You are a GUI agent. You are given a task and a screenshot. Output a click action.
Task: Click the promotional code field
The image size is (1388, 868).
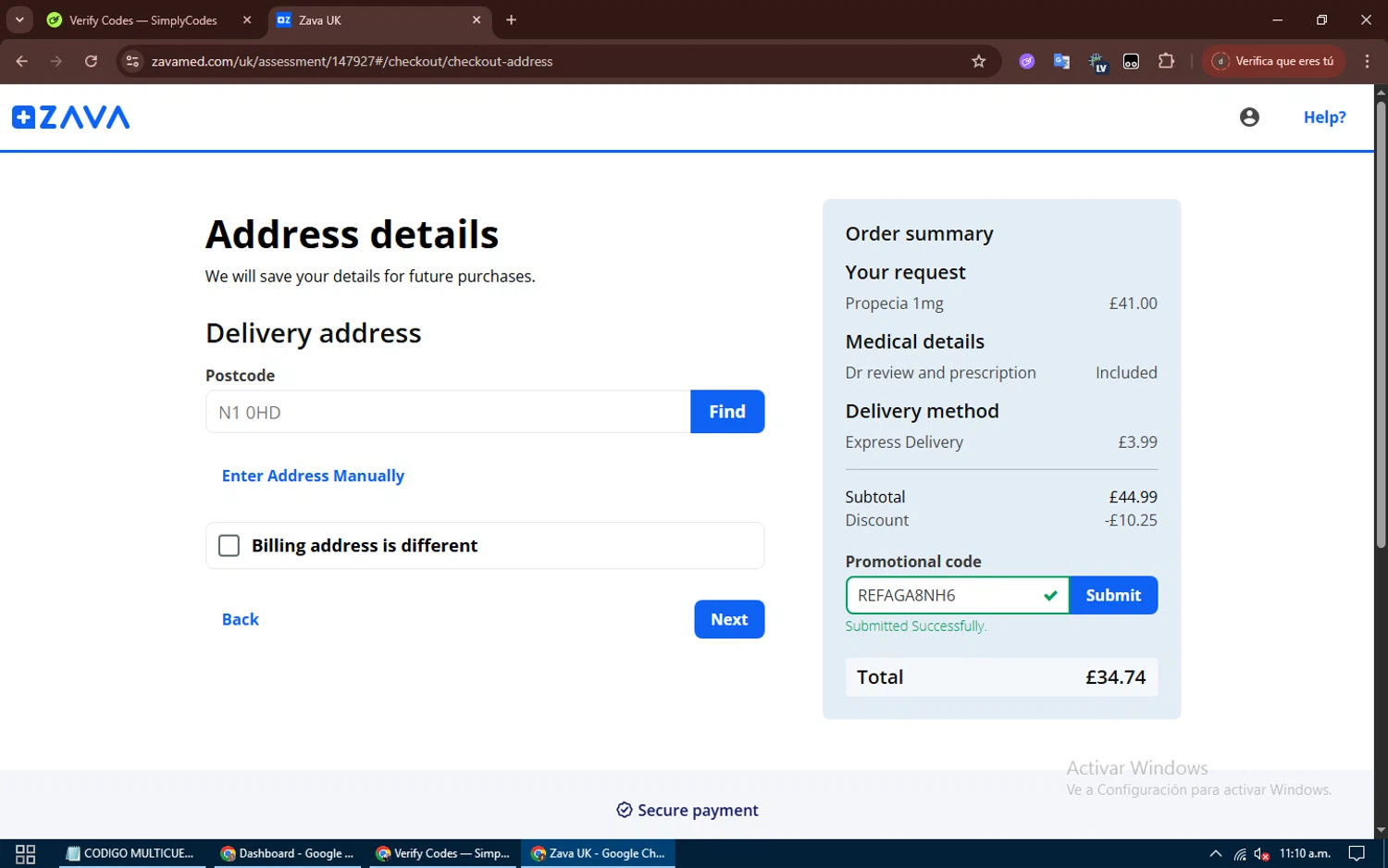[x=957, y=595]
